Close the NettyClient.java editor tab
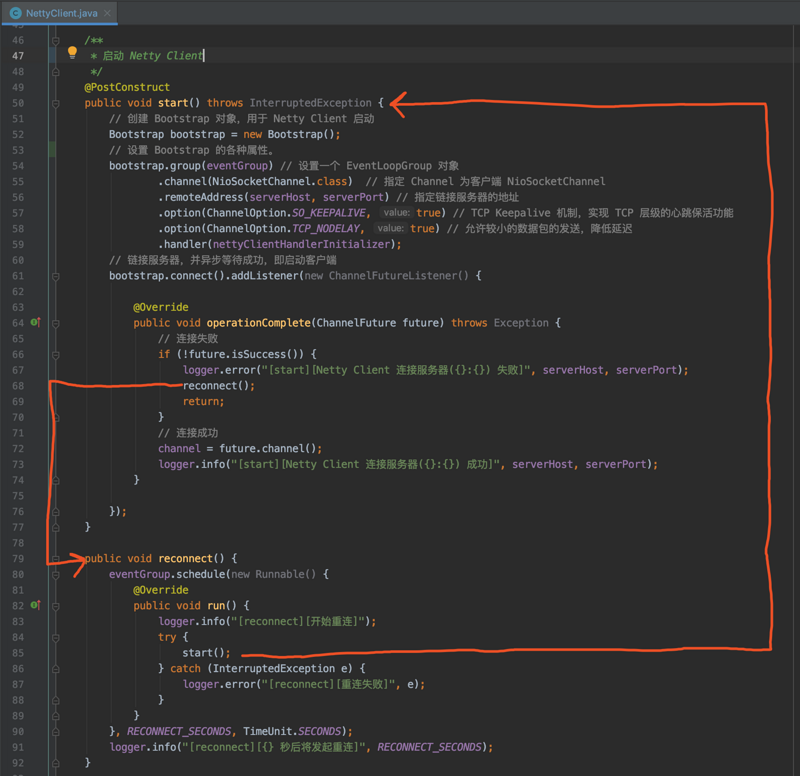The height and width of the screenshot is (776, 800). tap(106, 13)
